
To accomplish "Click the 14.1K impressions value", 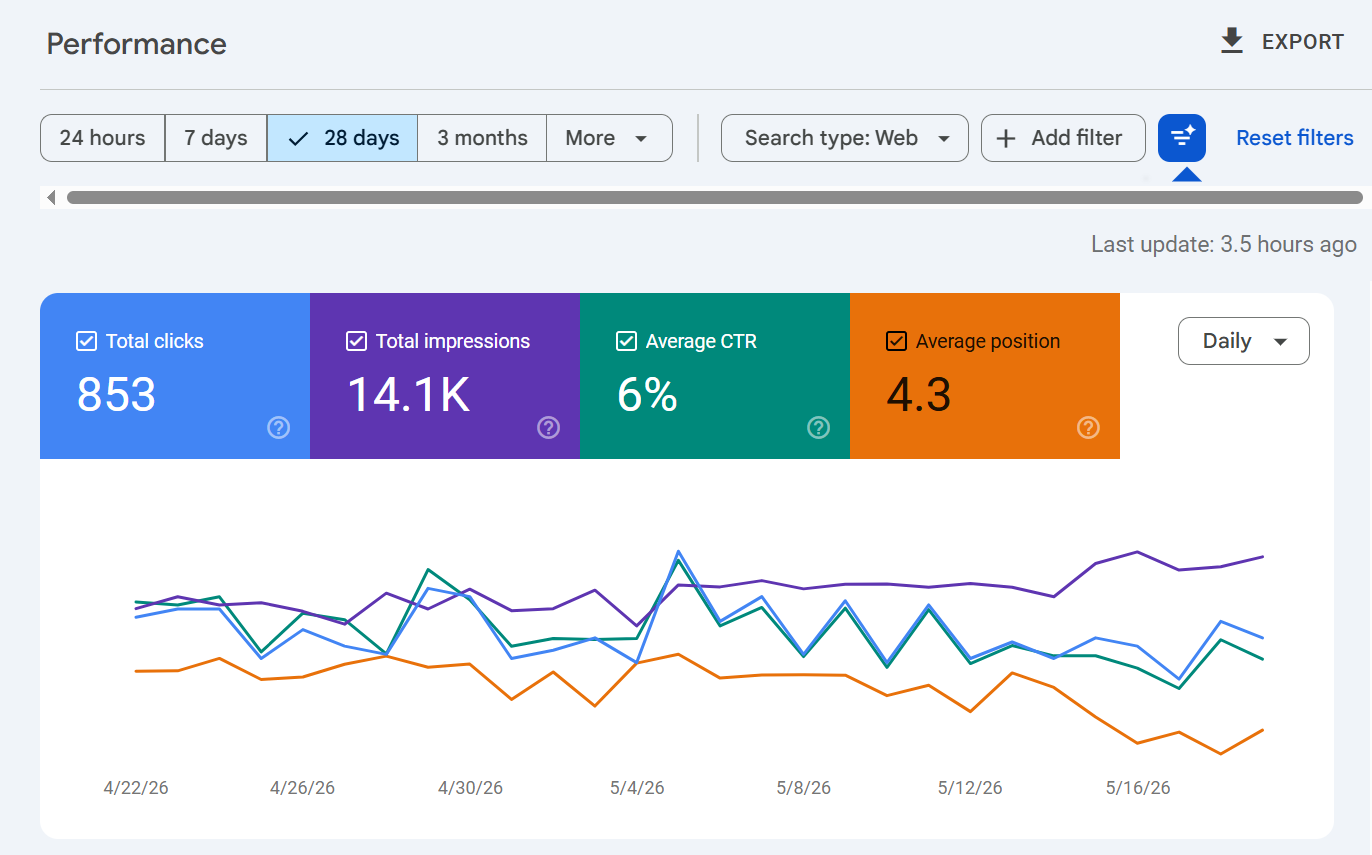I will (x=408, y=394).
